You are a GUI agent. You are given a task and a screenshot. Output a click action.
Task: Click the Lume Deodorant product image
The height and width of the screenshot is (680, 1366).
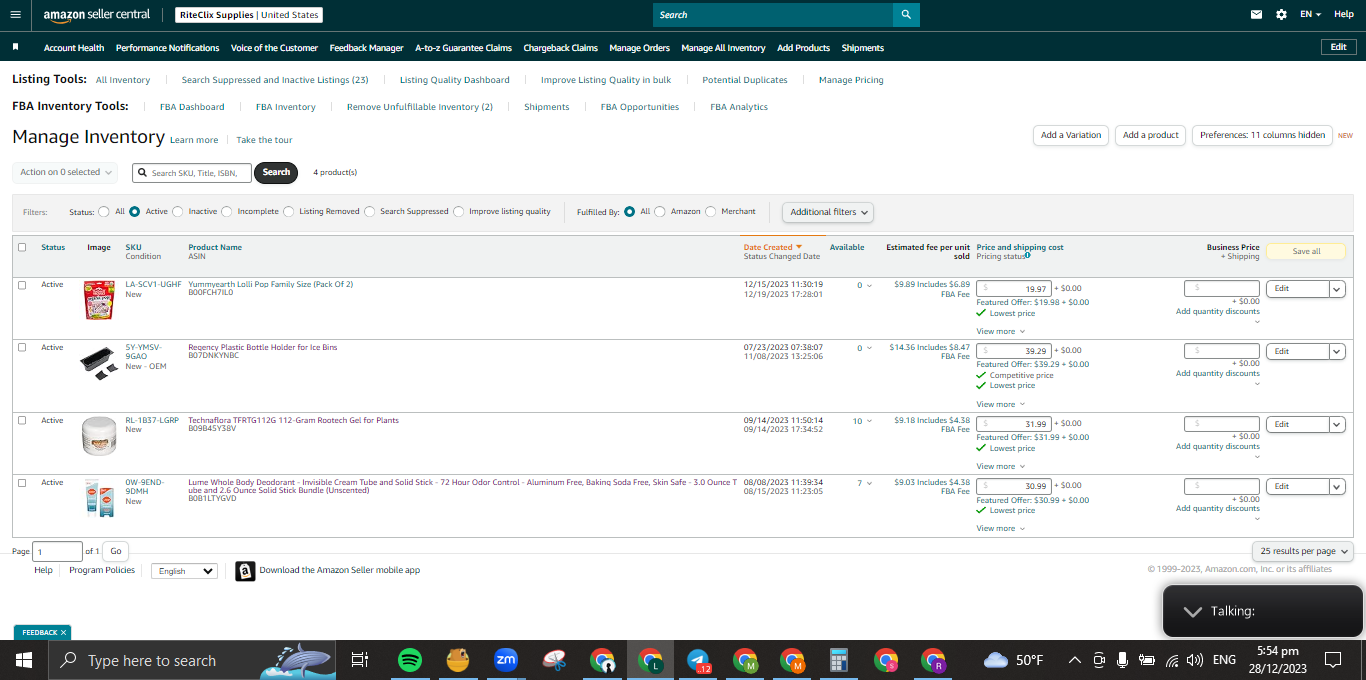point(99,498)
